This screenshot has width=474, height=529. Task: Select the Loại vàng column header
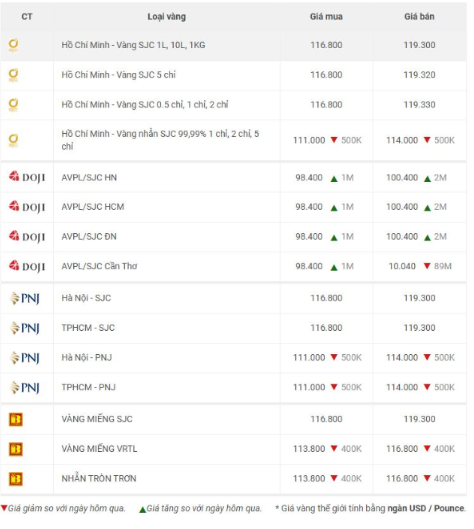[x=167, y=17]
